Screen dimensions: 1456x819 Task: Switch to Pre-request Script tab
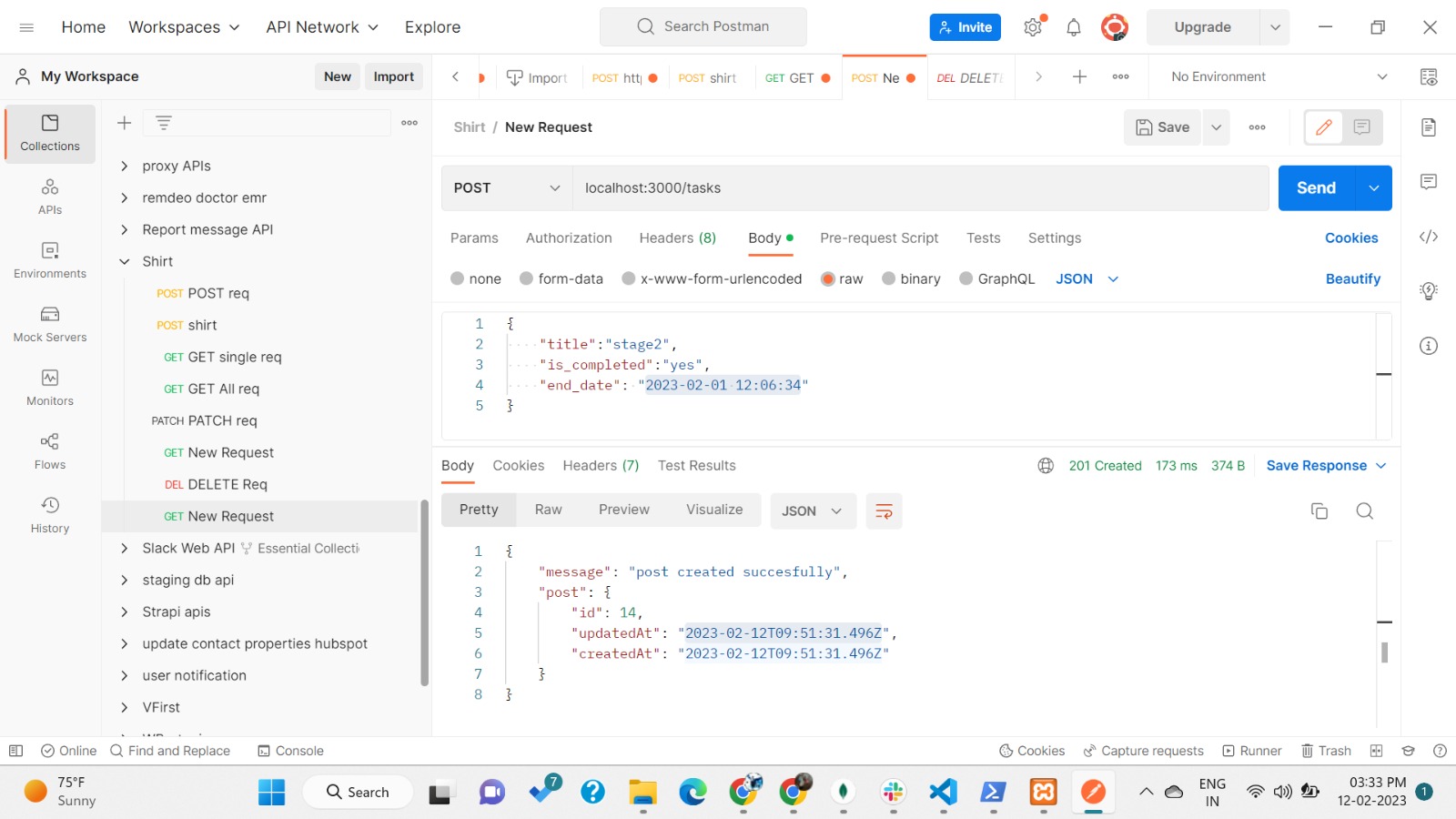coord(879,238)
